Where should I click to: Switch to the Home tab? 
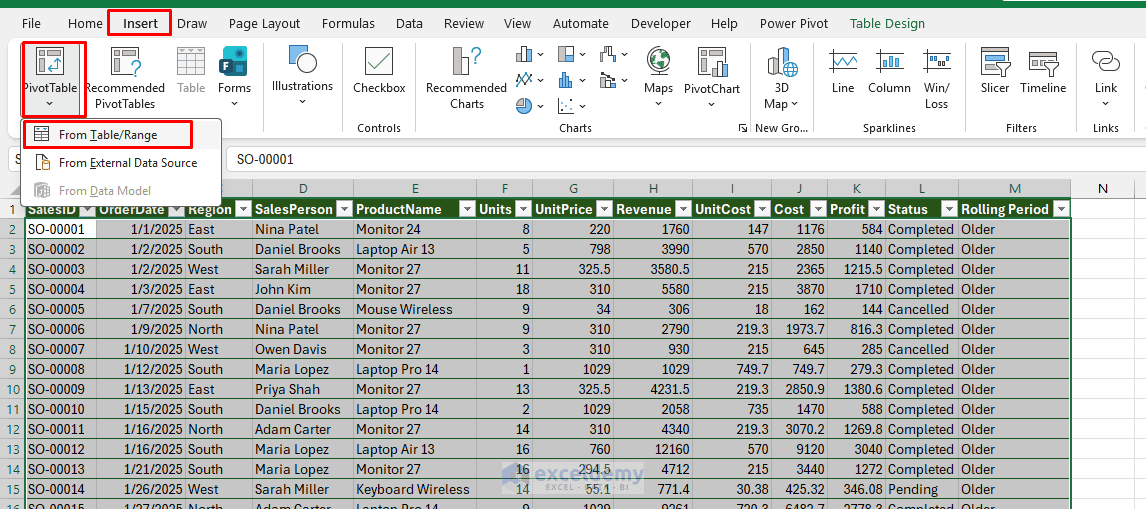coord(86,23)
